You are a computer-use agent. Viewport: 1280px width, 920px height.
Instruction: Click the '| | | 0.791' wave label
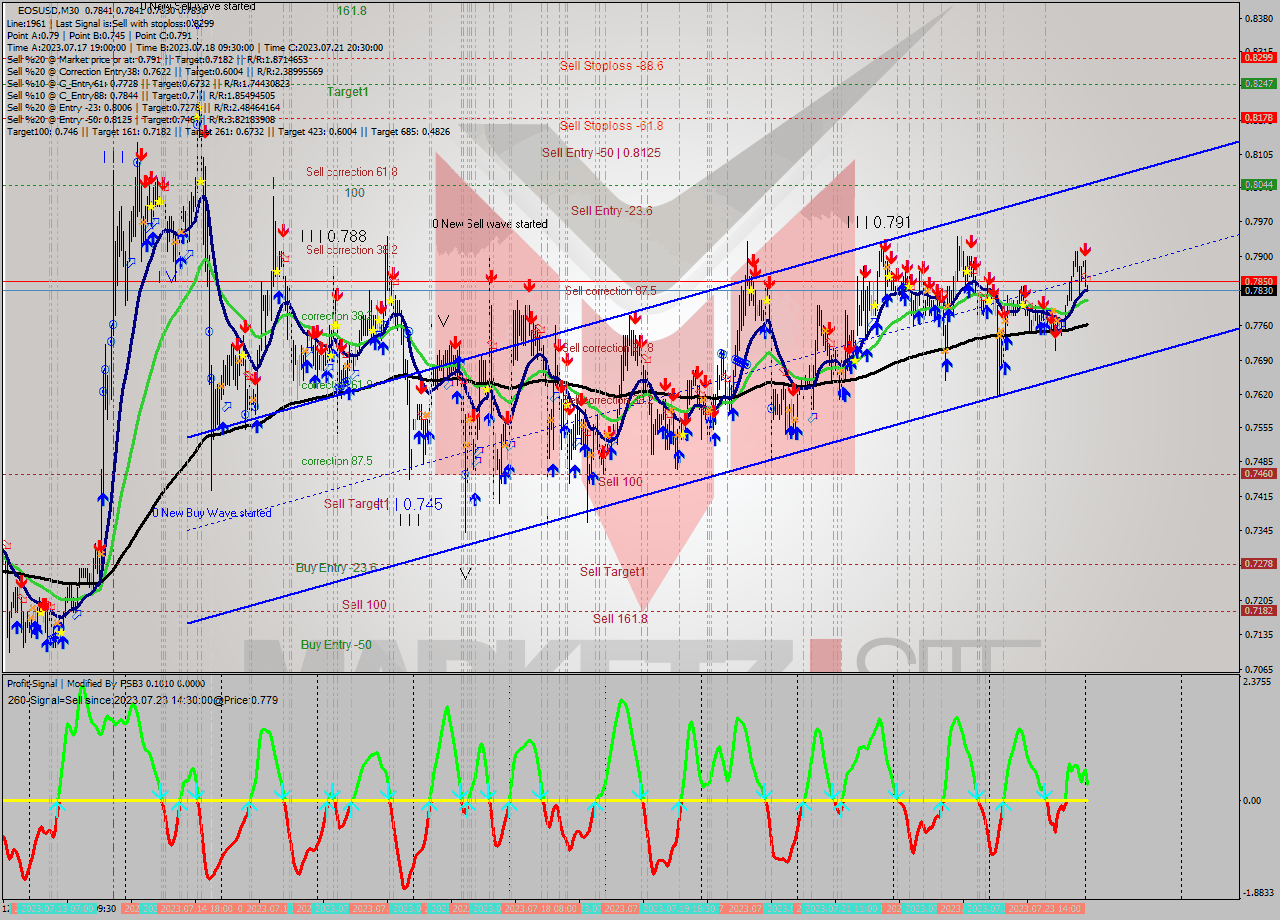click(878, 222)
